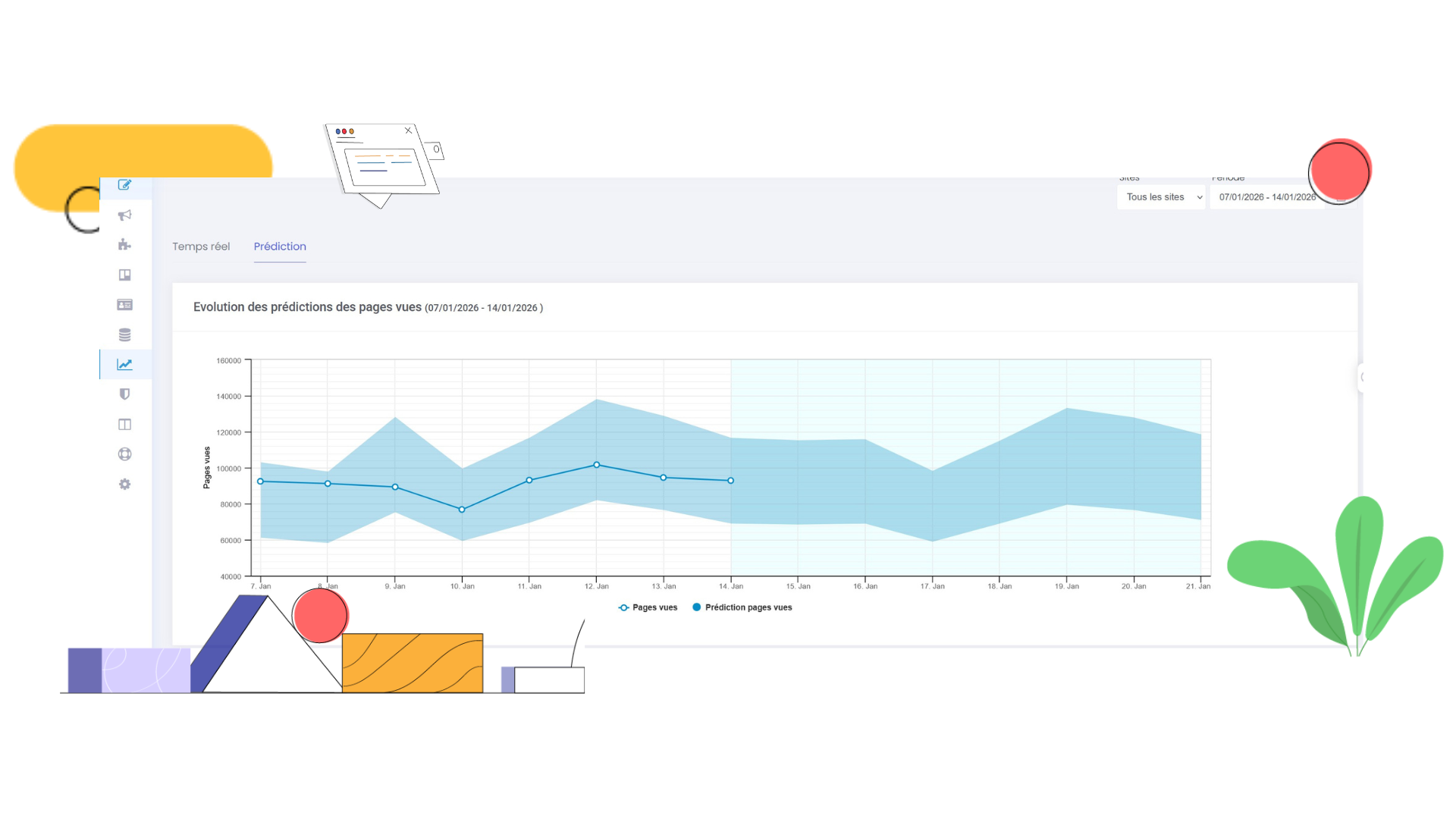Open the Période date range picker

click(1267, 196)
